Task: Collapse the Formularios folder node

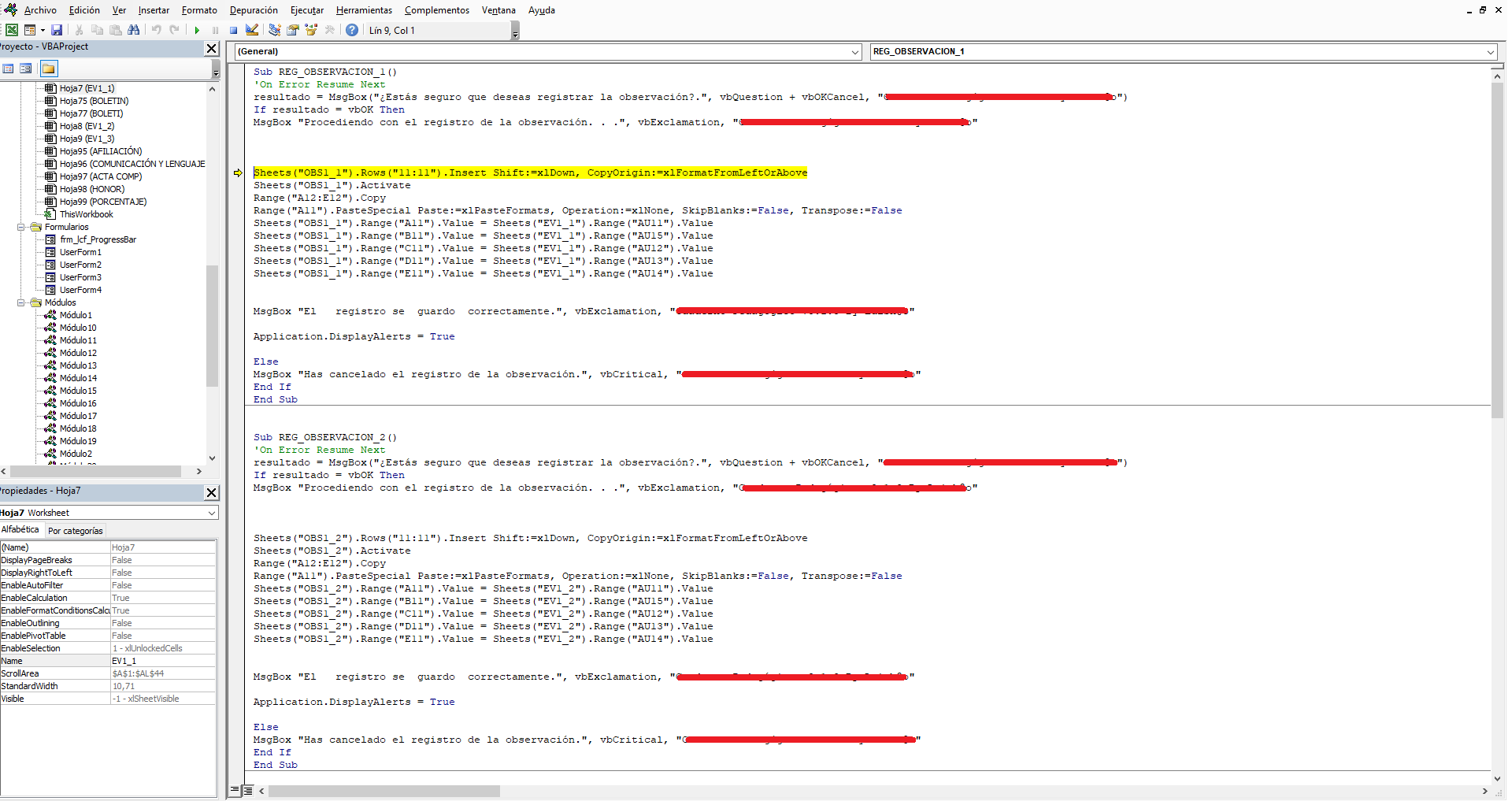Action: click(x=21, y=227)
